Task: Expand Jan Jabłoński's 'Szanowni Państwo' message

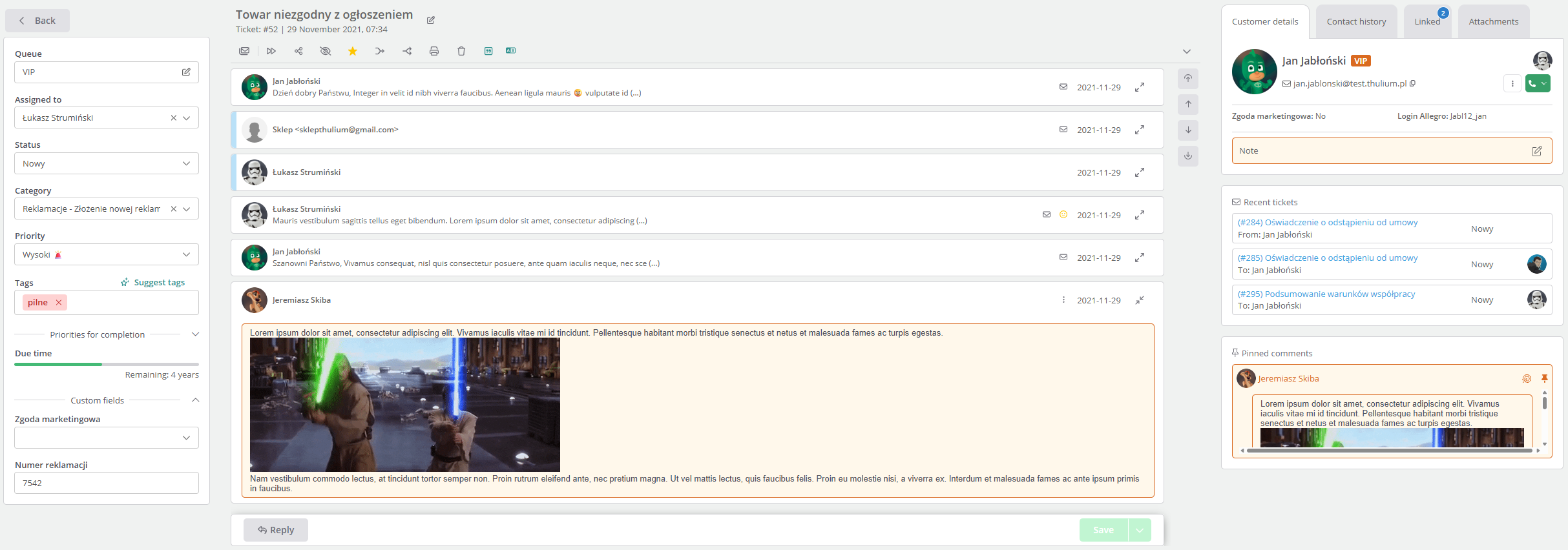Action: click(1140, 258)
